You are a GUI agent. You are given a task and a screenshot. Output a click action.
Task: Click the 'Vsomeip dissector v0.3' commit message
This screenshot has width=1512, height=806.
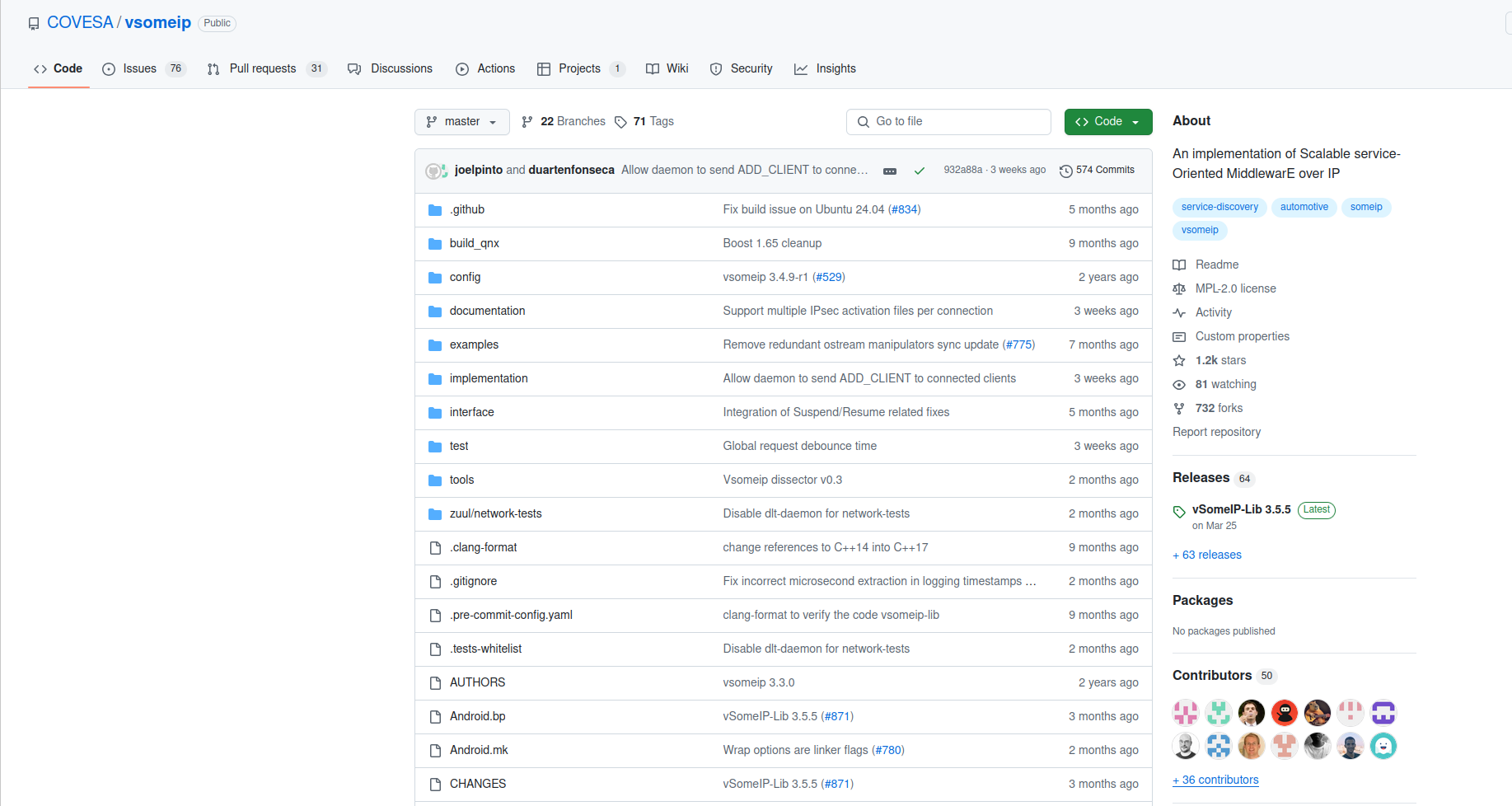782,480
